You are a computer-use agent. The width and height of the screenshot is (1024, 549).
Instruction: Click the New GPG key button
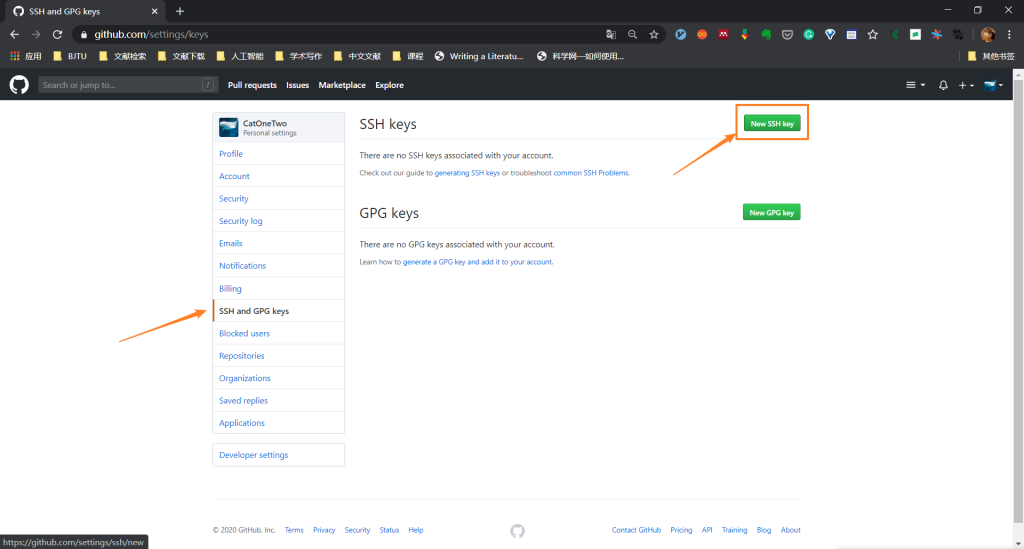(771, 212)
